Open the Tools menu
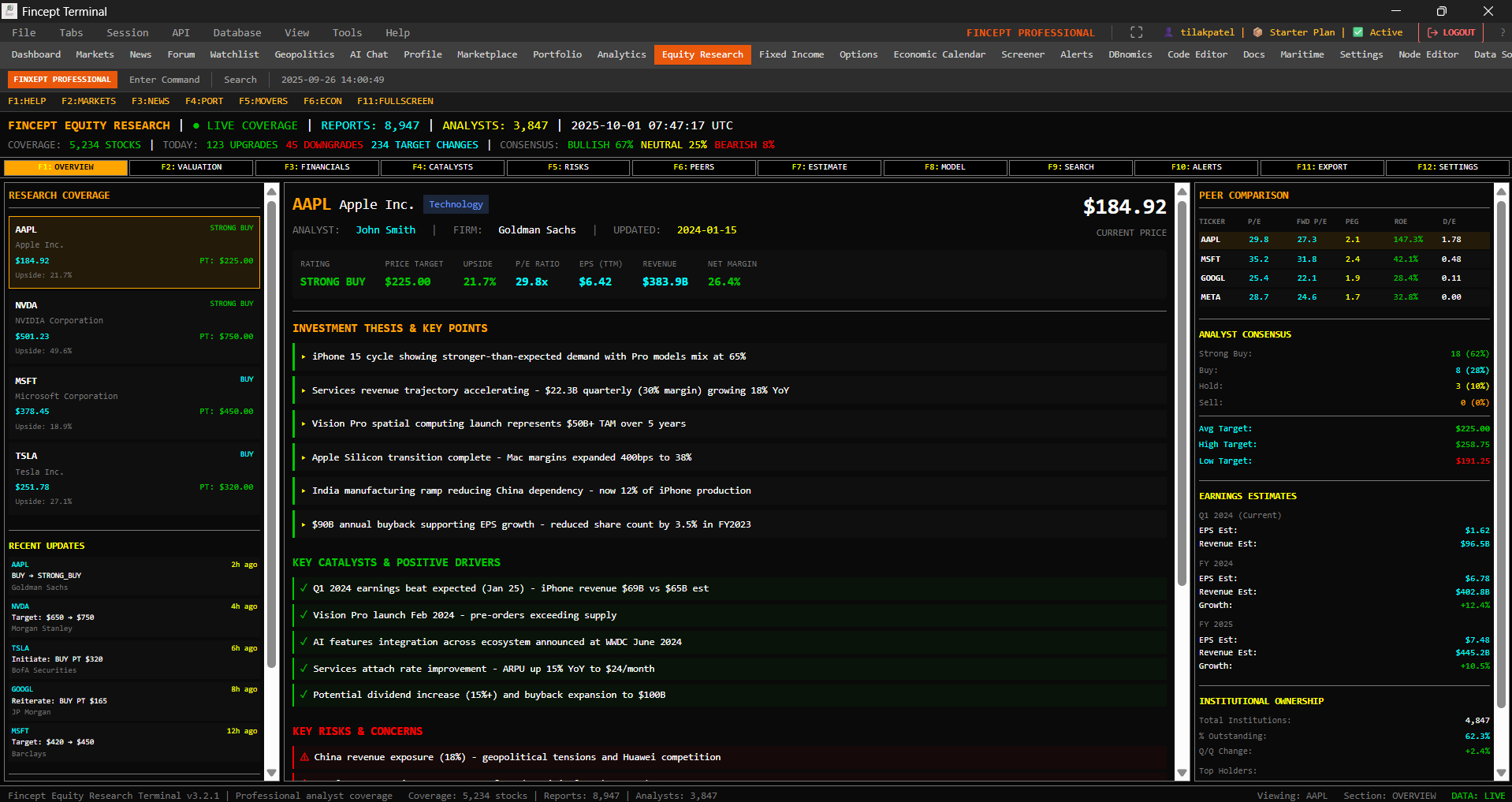This screenshot has width=1512, height=802. point(347,32)
